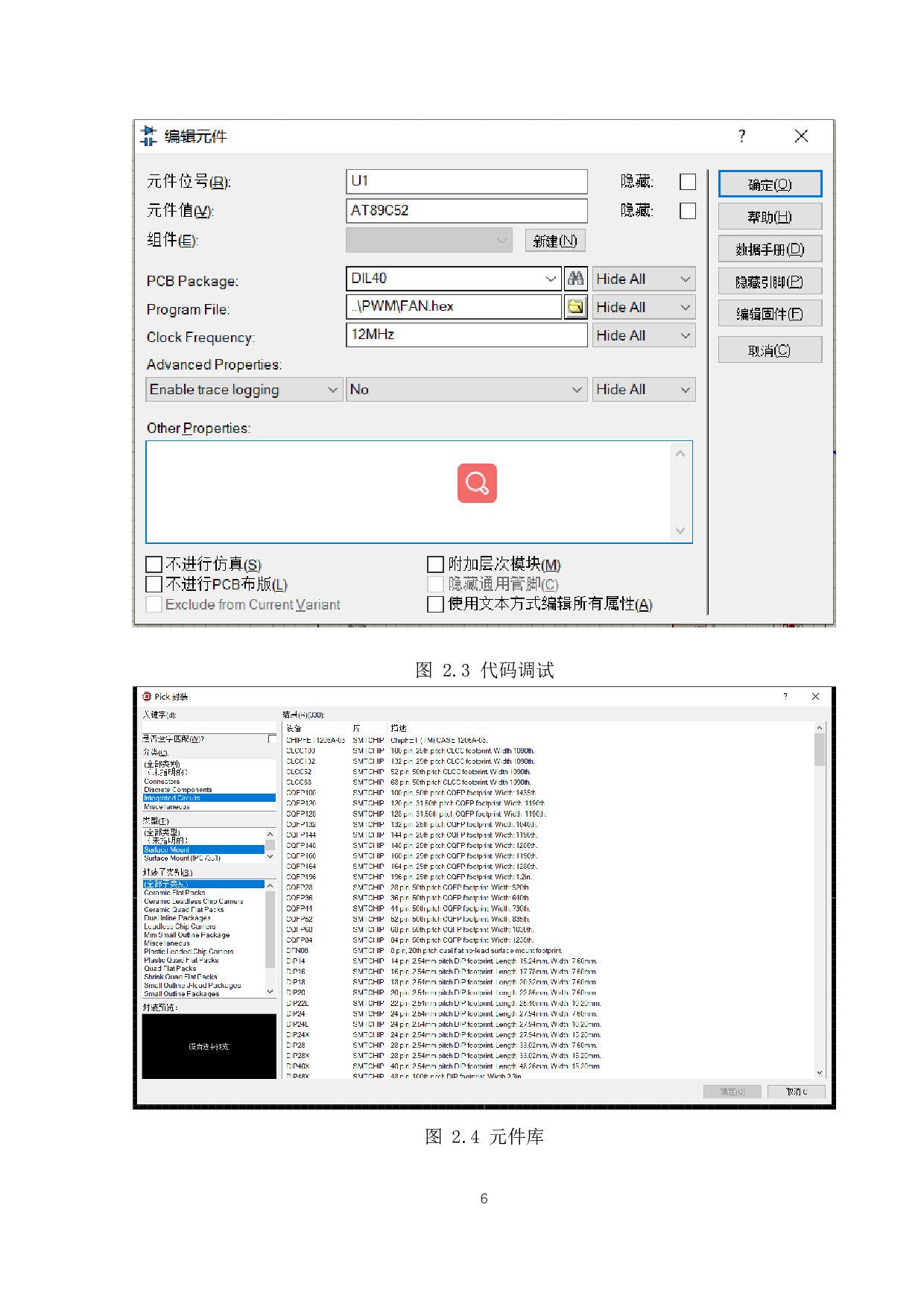Select the CLCC100 row in results

[x=550, y=751]
